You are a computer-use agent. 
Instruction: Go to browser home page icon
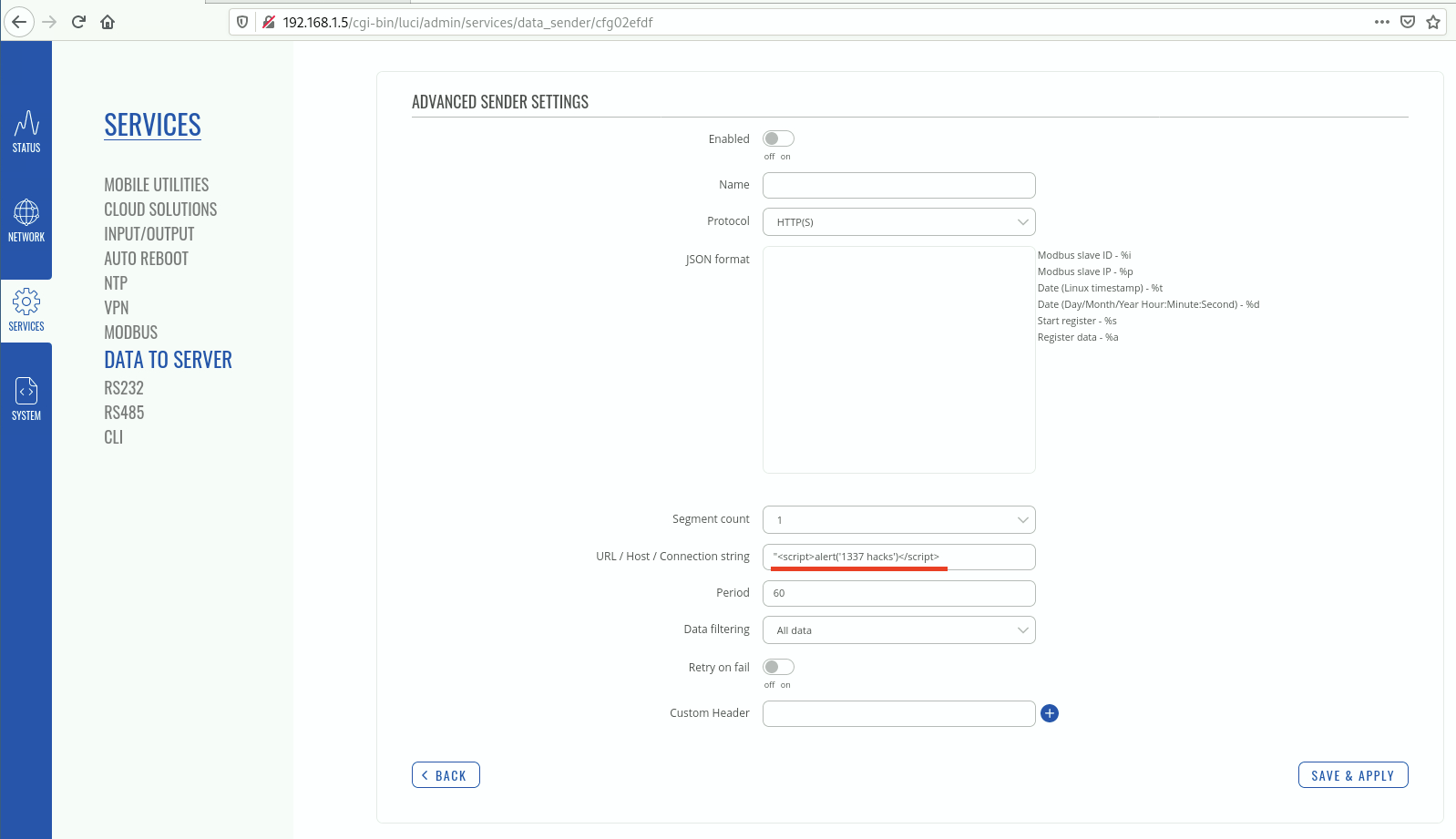(108, 22)
